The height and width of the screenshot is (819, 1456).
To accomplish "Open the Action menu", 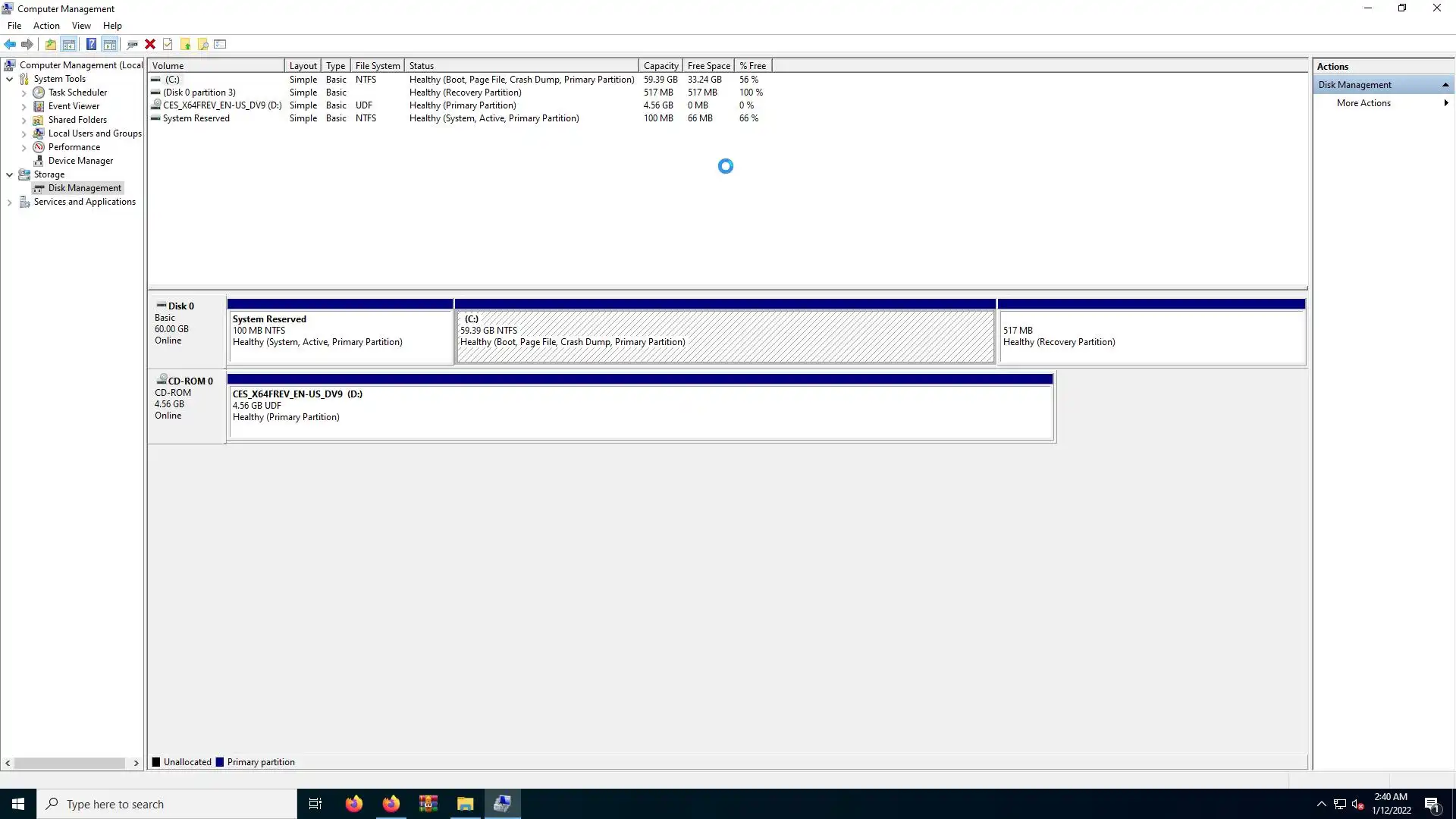I will point(46,26).
